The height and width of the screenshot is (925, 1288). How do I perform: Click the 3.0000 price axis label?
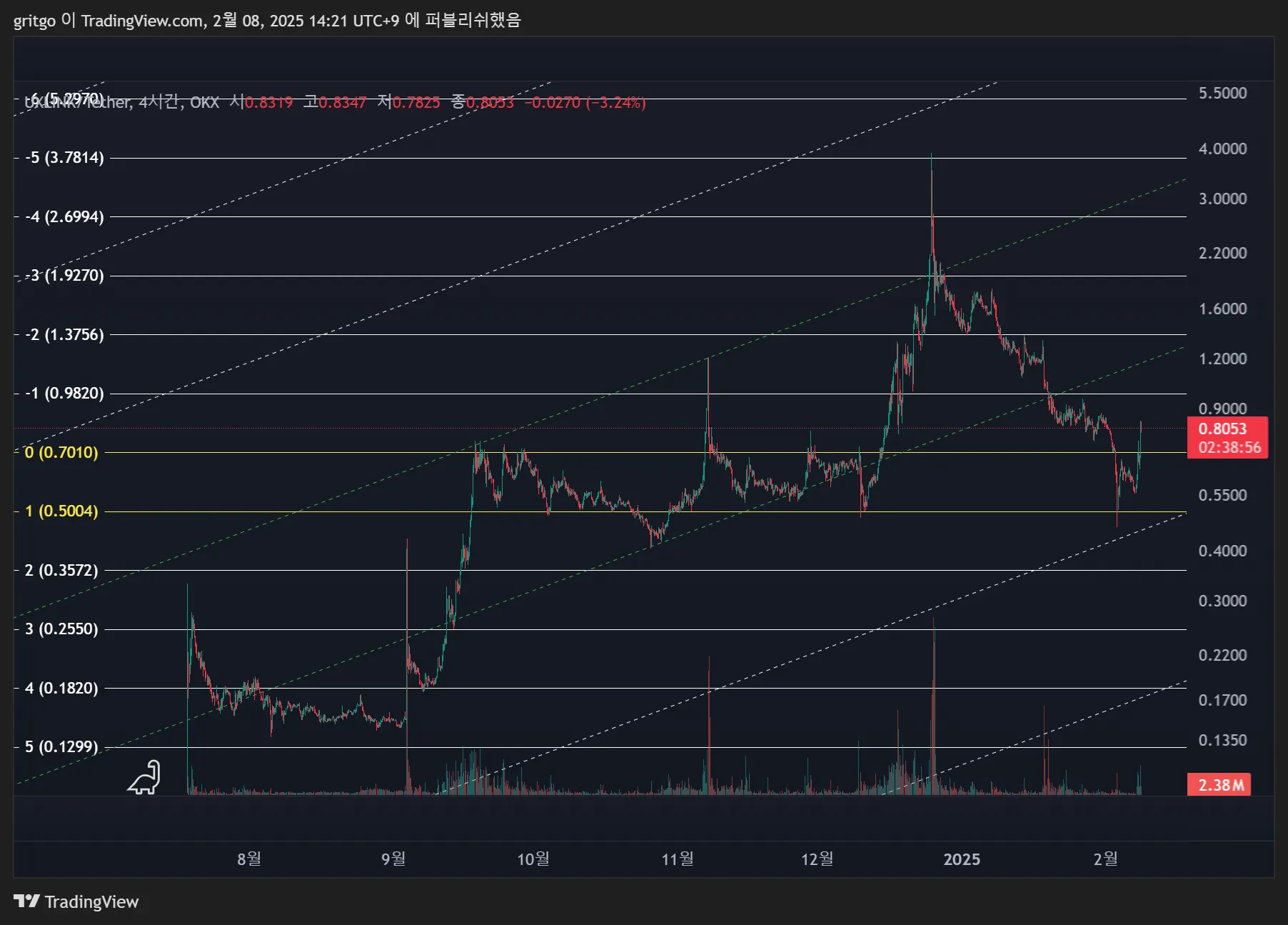coord(1222,199)
